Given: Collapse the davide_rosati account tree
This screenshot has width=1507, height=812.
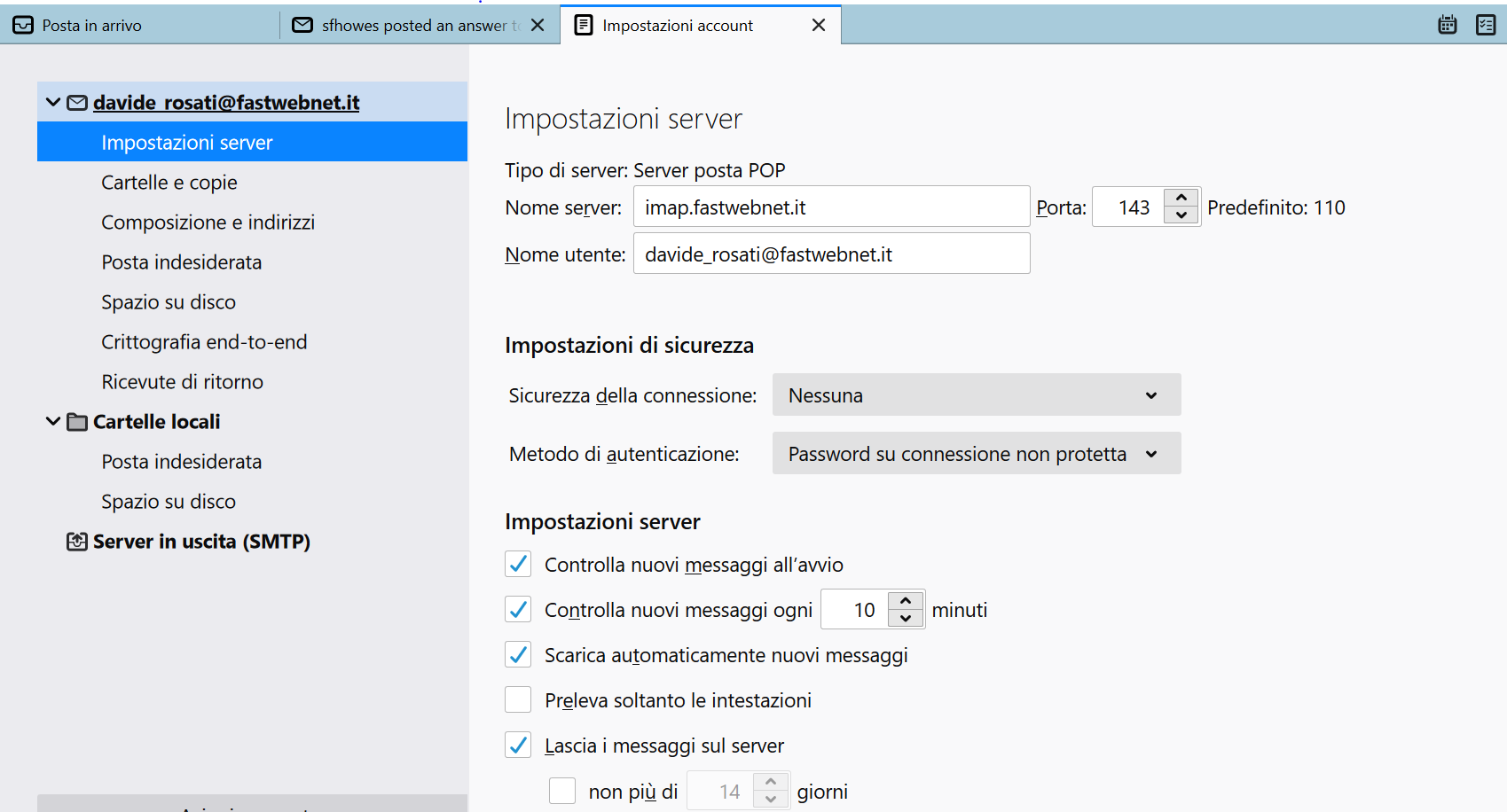Looking at the screenshot, I should tap(53, 103).
